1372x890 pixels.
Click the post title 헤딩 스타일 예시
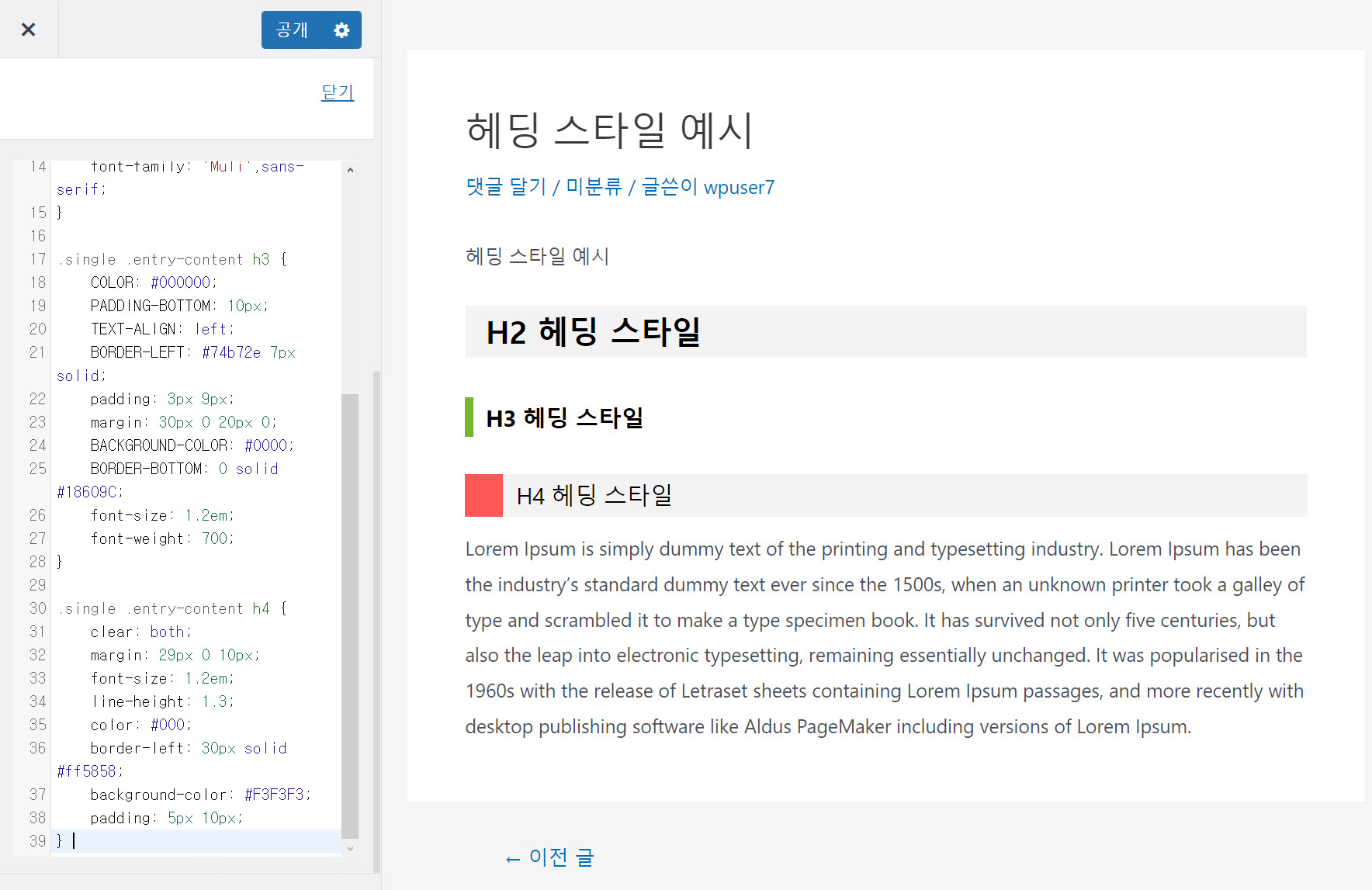point(610,129)
